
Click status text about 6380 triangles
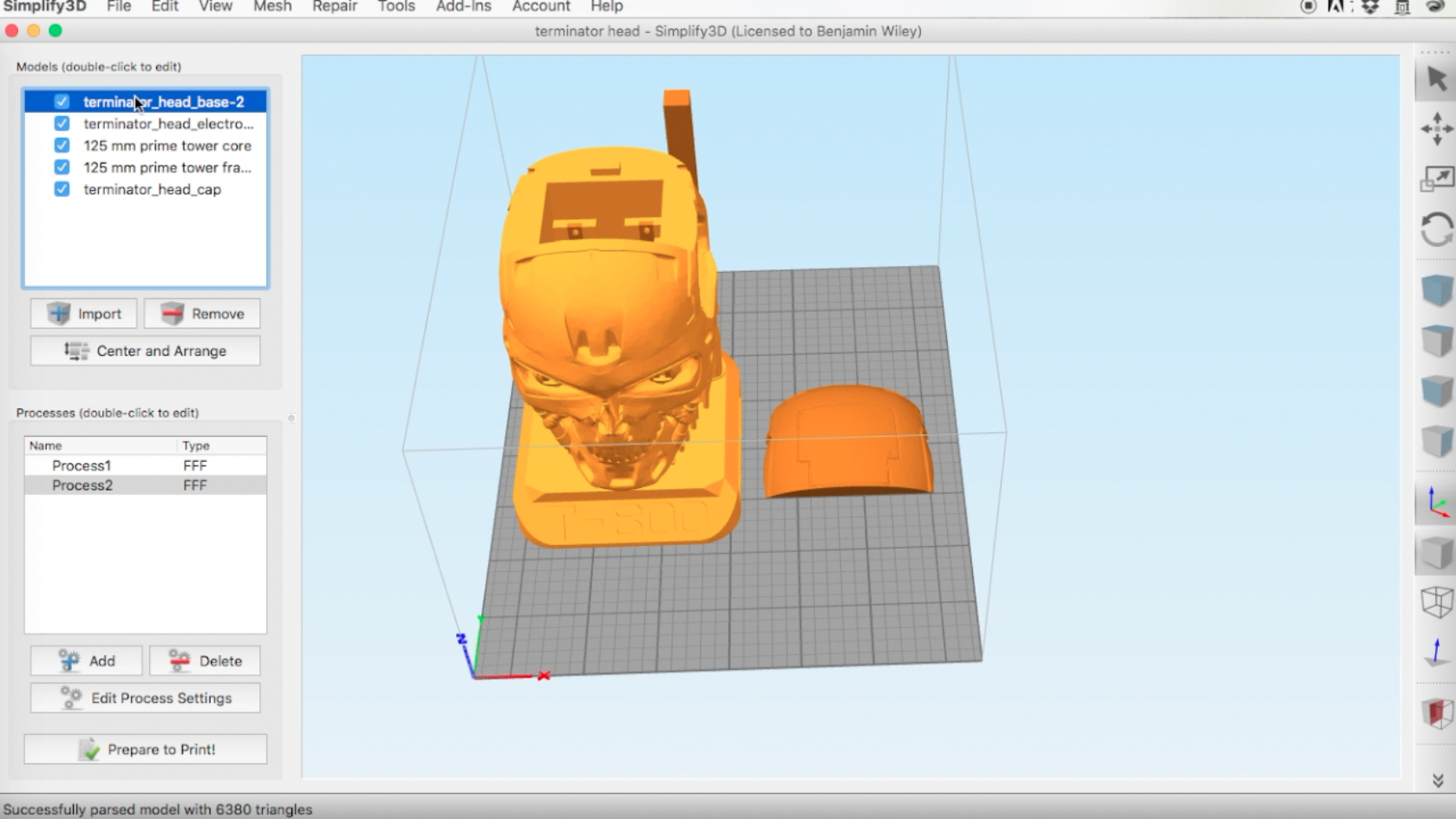point(158,809)
